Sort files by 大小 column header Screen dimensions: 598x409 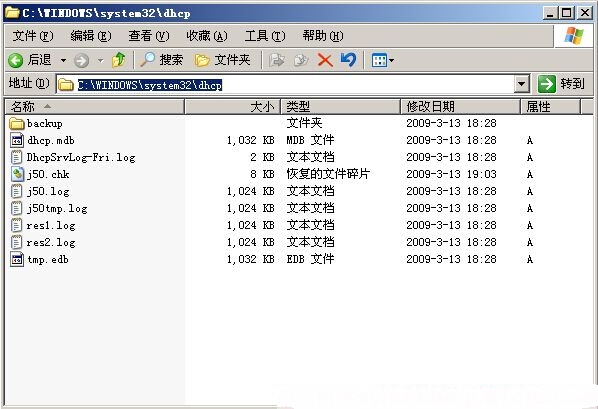[233, 106]
